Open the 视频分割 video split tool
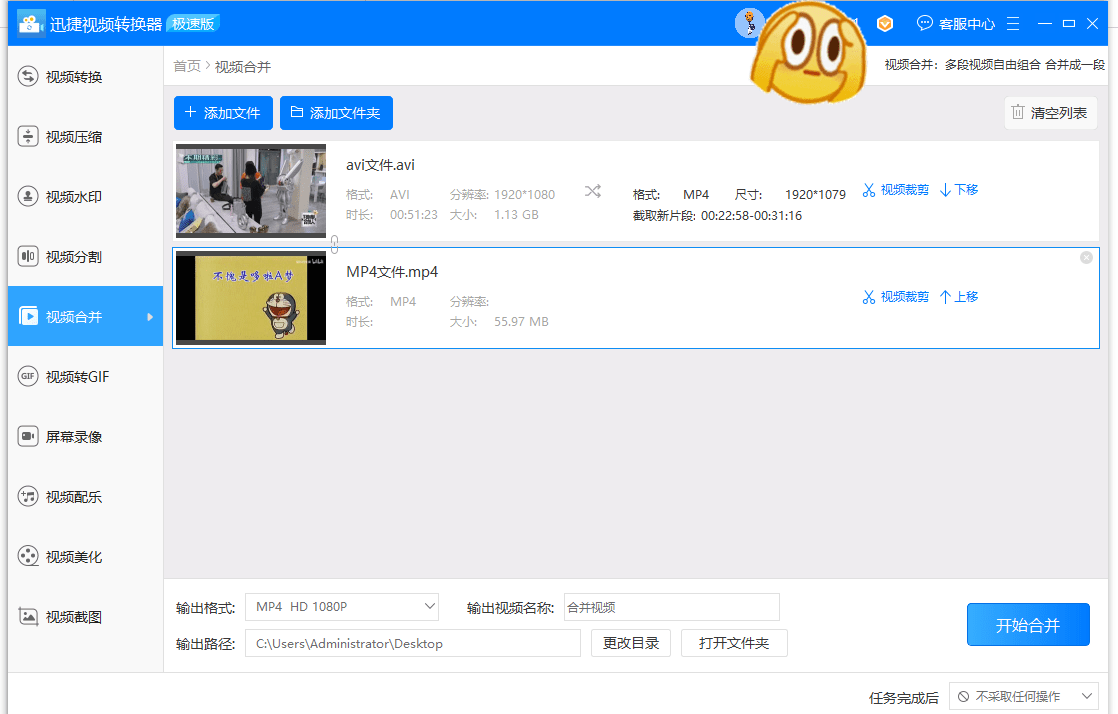The width and height of the screenshot is (1118, 714). [x=74, y=257]
